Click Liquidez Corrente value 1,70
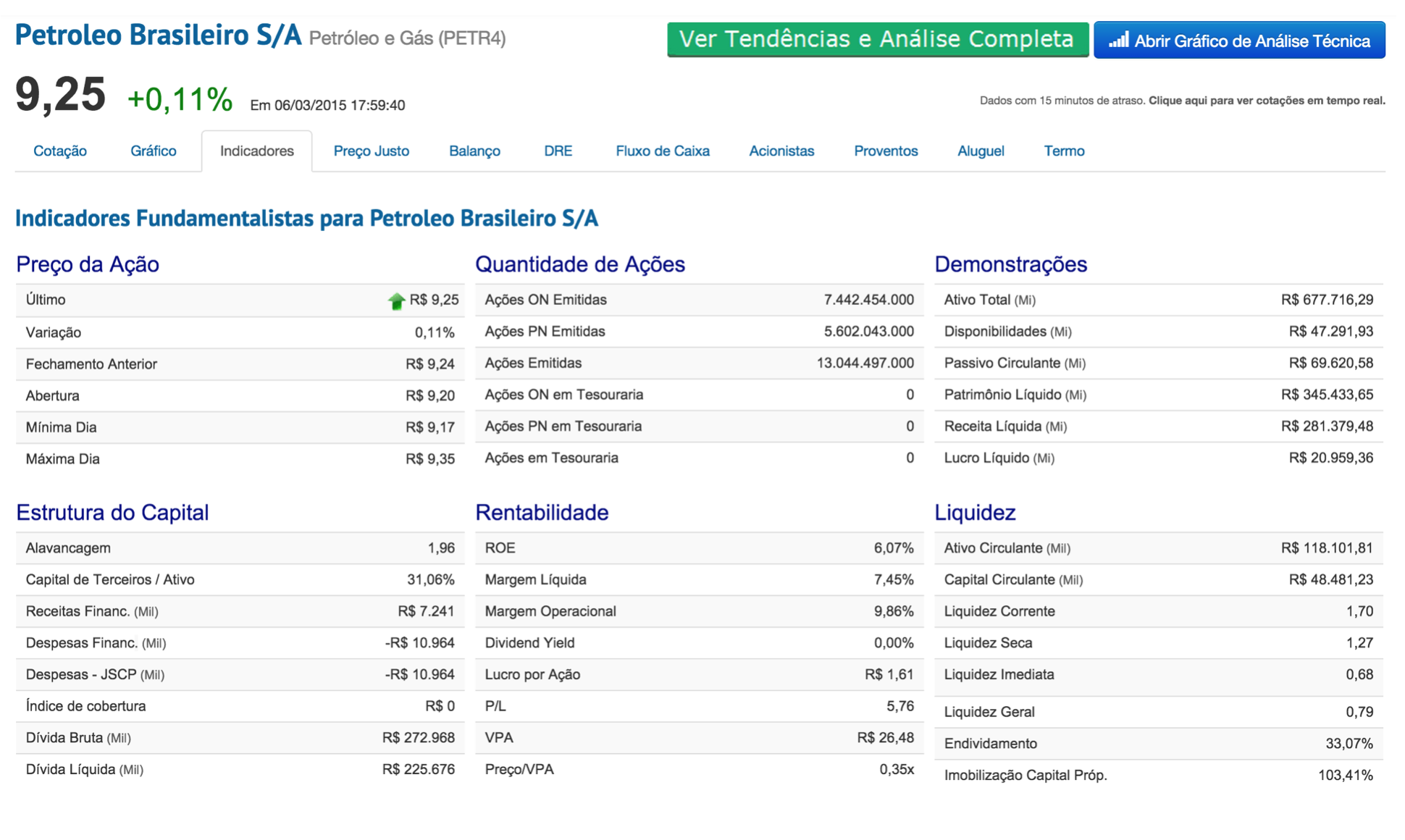This screenshot has width=1405, height=840. [1359, 611]
